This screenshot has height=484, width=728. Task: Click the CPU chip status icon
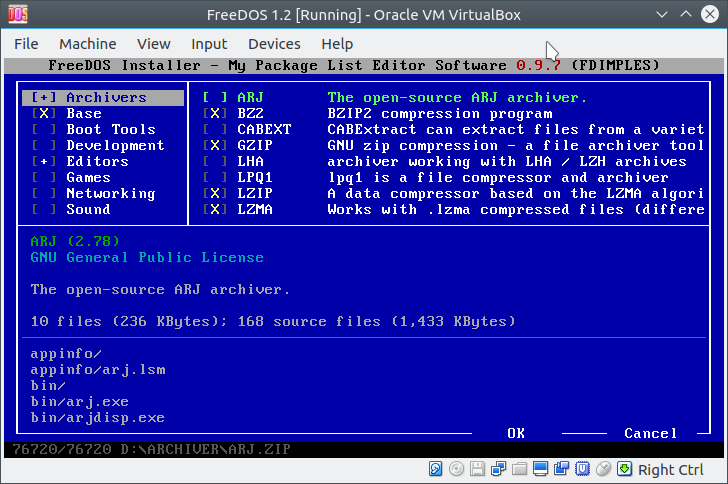pyautogui.click(x=582, y=469)
